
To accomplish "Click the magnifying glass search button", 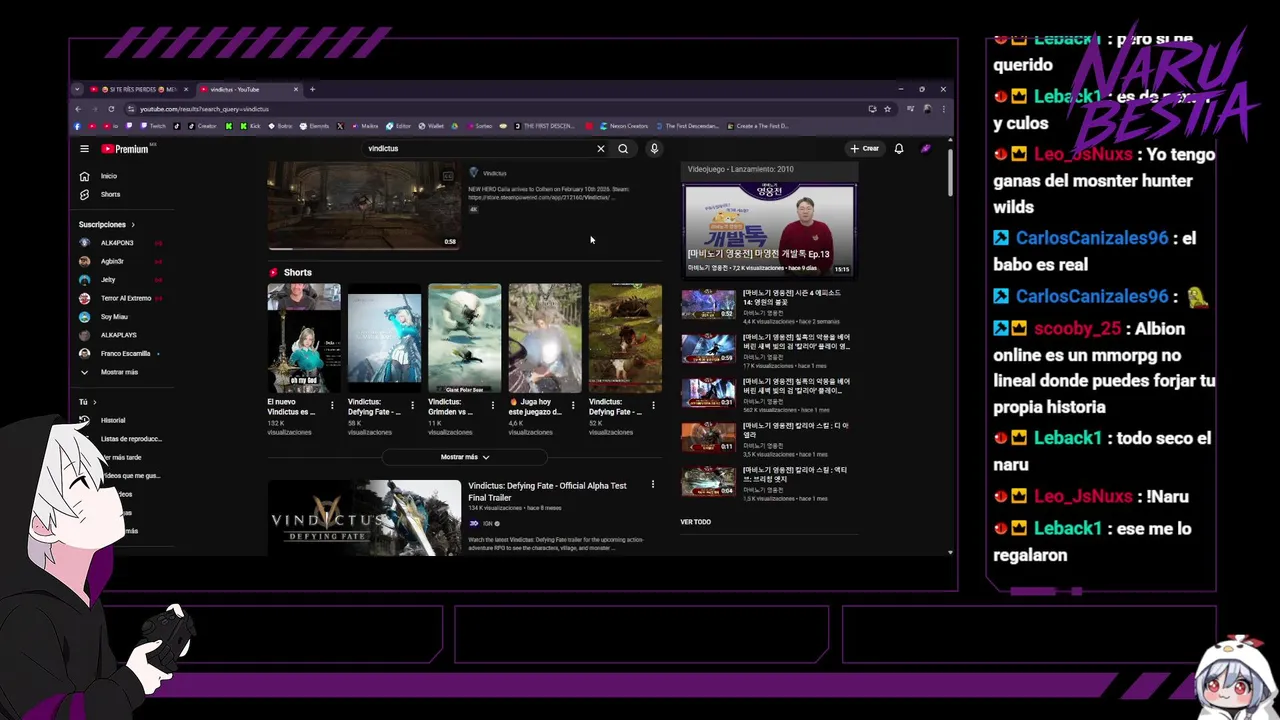I will coord(623,148).
